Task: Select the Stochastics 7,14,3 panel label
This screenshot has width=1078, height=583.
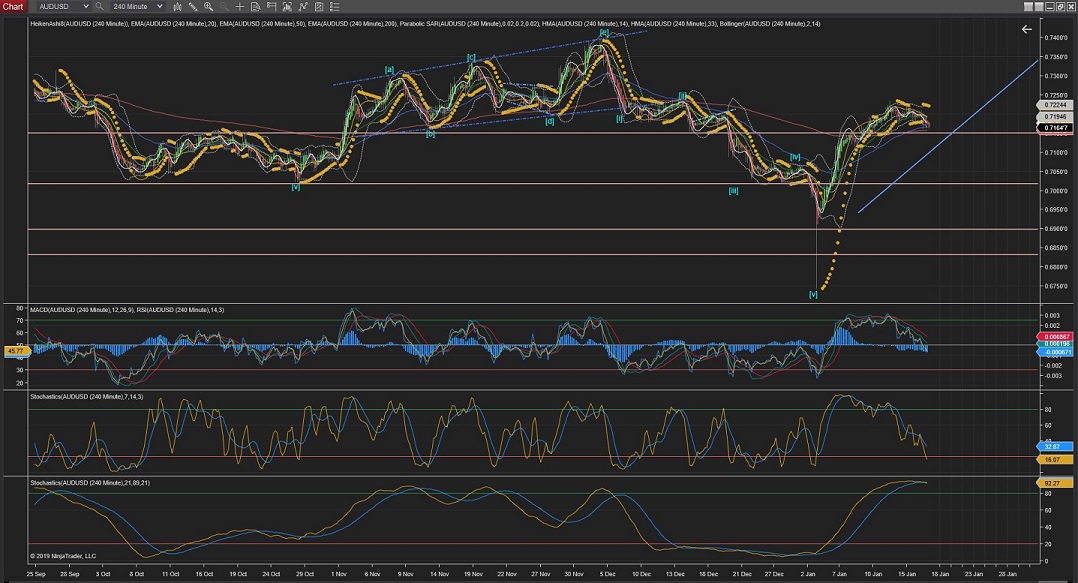Action: (x=87, y=397)
